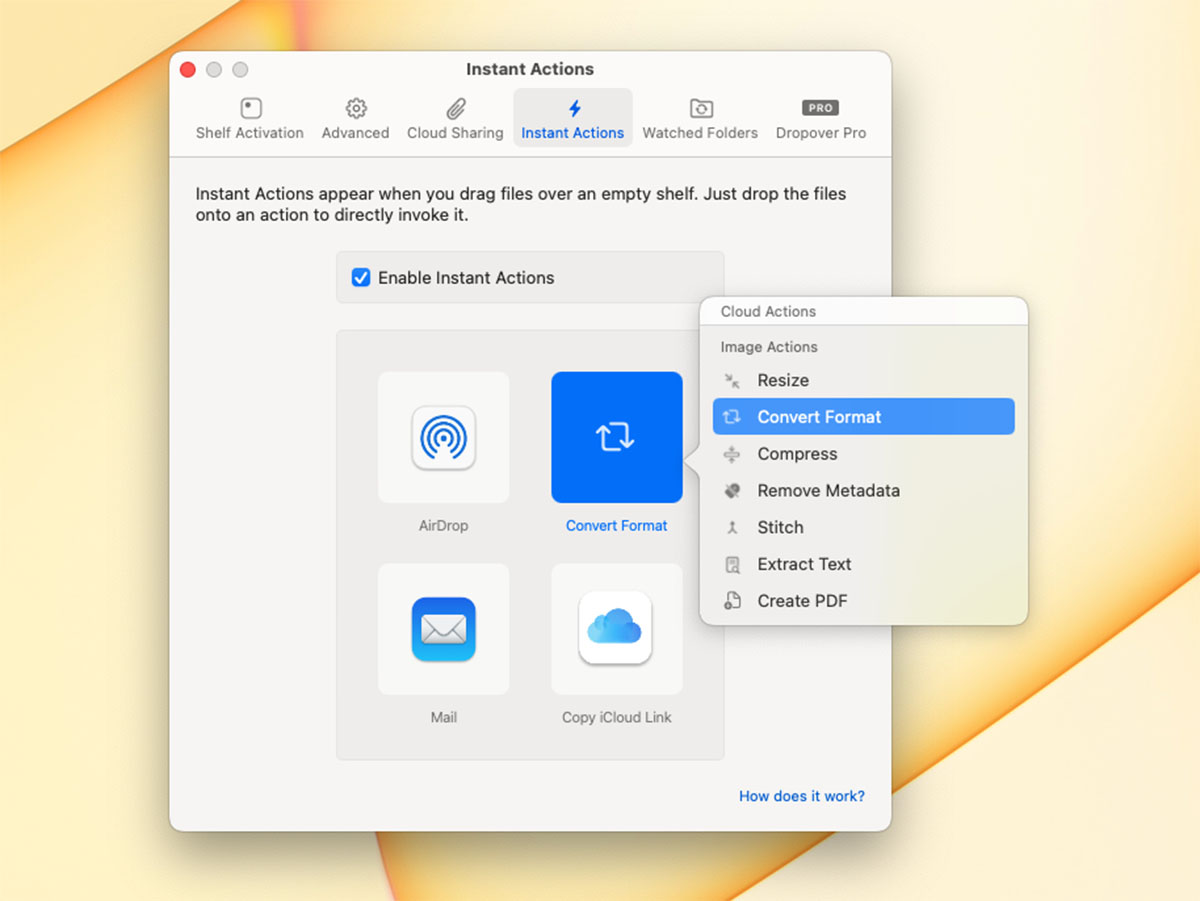Choose Resize from the Image Actions menu
Image resolution: width=1200 pixels, height=901 pixels.
[x=783, y=380]
